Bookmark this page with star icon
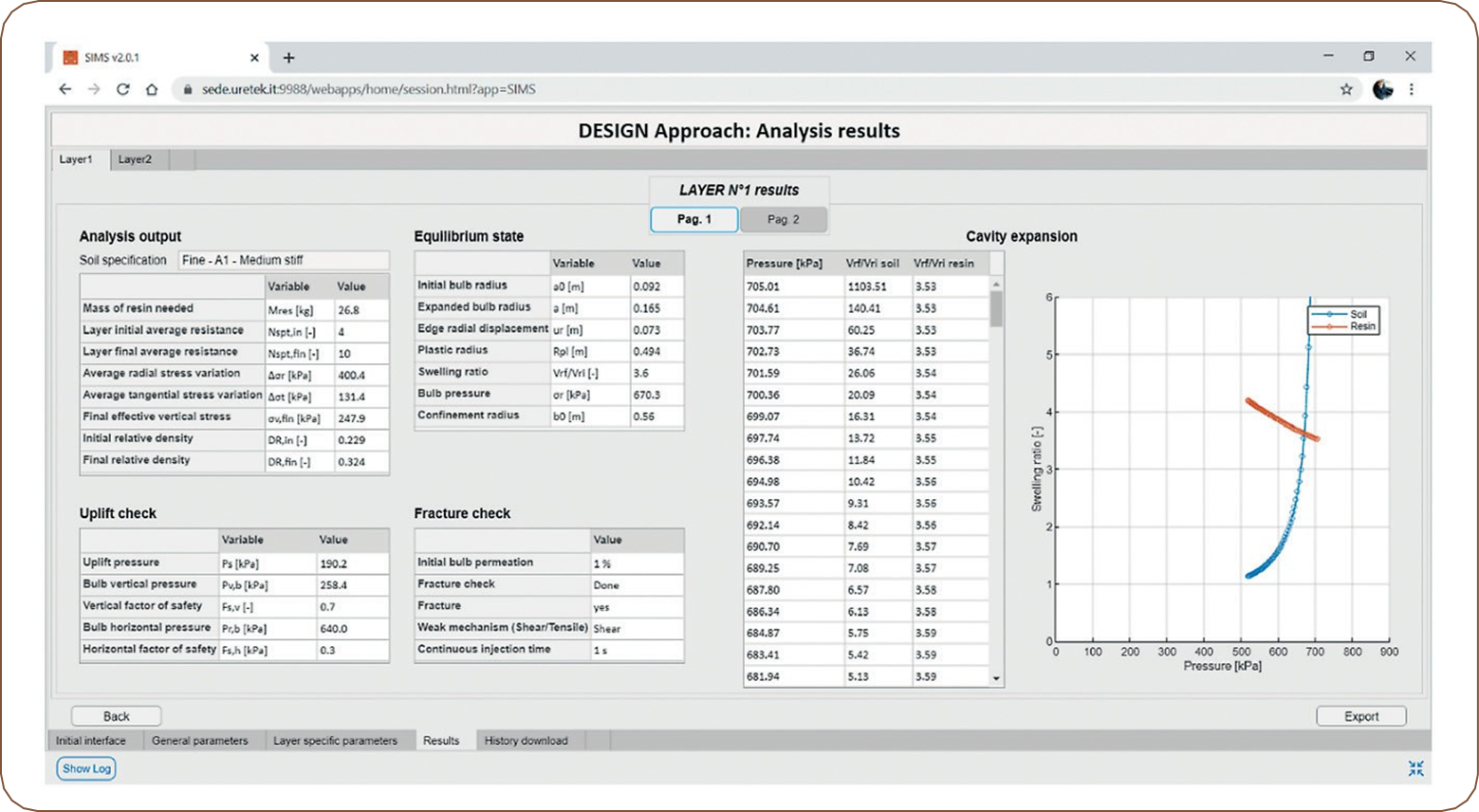 (1346, 89)
